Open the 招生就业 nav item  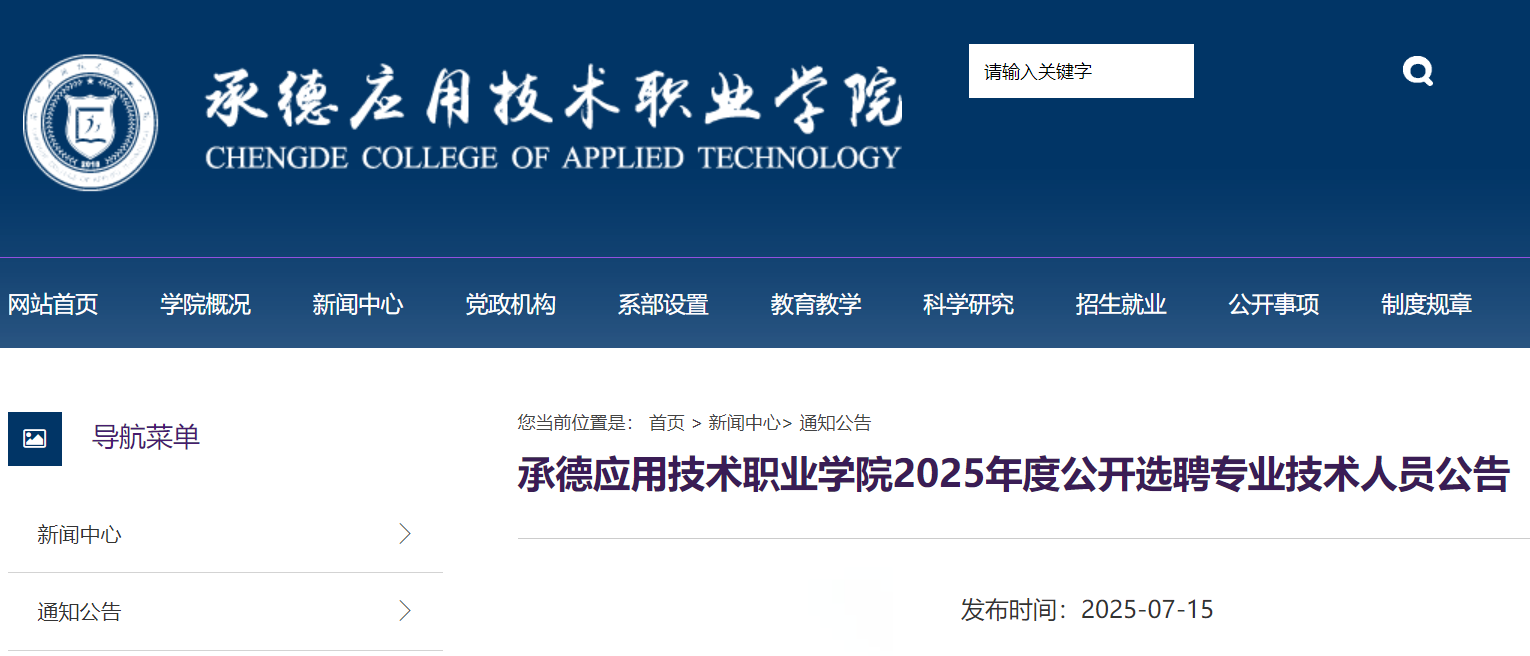1121,304
